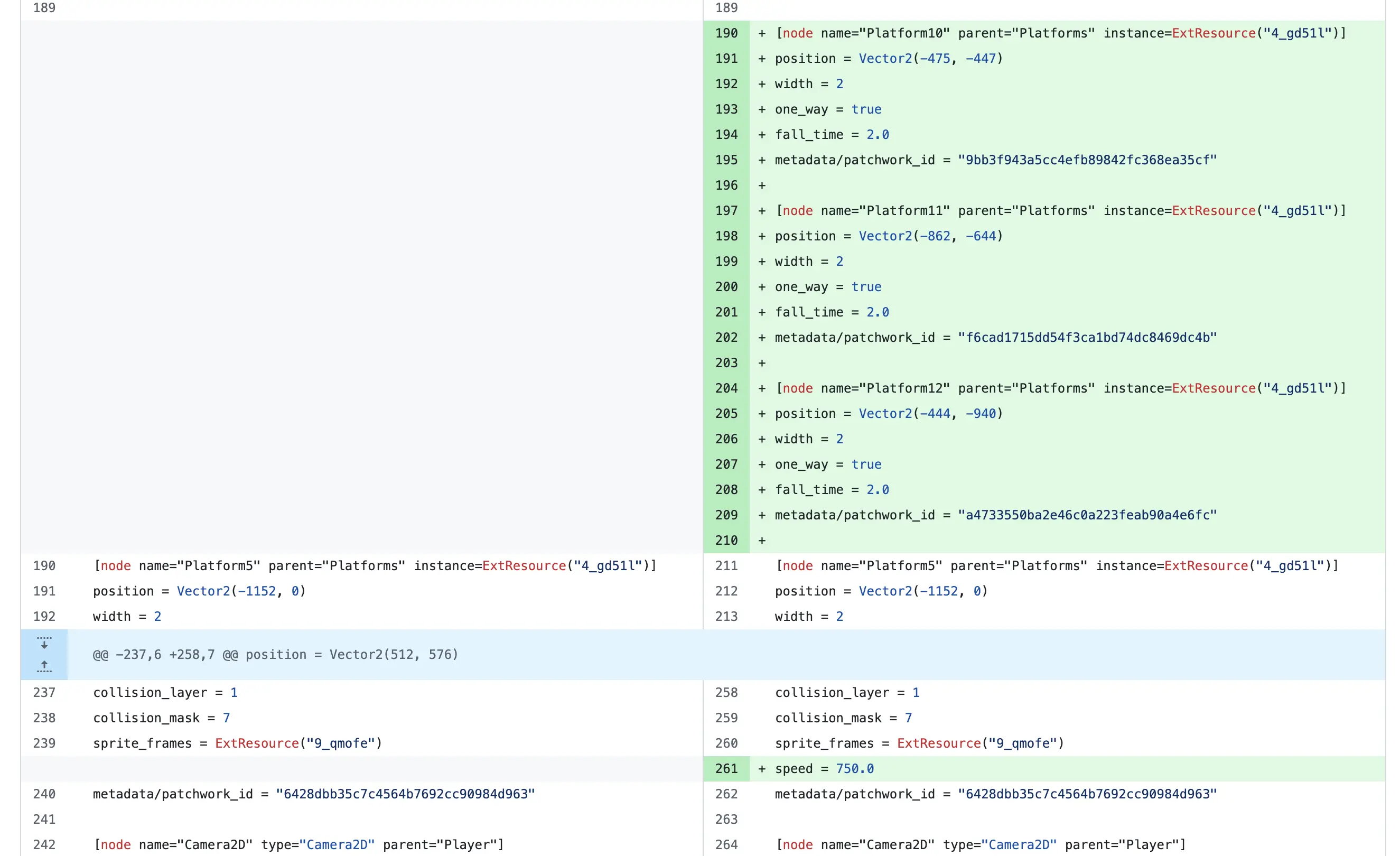The width and height of the screenshot is (1400, 856).
Task: Click the hunk header @@ -237,6 +258,7 text
Action: 275,654
